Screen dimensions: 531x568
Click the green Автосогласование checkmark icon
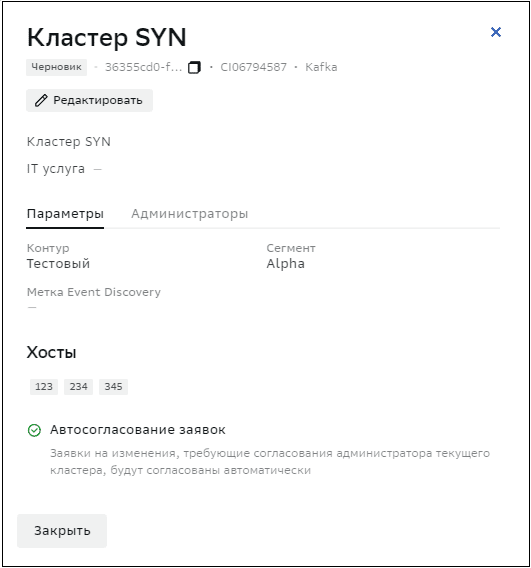click(x=34, y=430)
